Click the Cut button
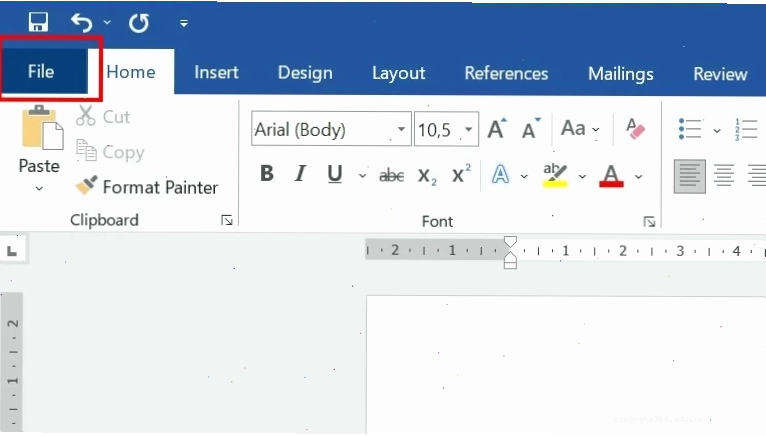The height and width of the screenshot is (436, 766). (x=103, y=116)
